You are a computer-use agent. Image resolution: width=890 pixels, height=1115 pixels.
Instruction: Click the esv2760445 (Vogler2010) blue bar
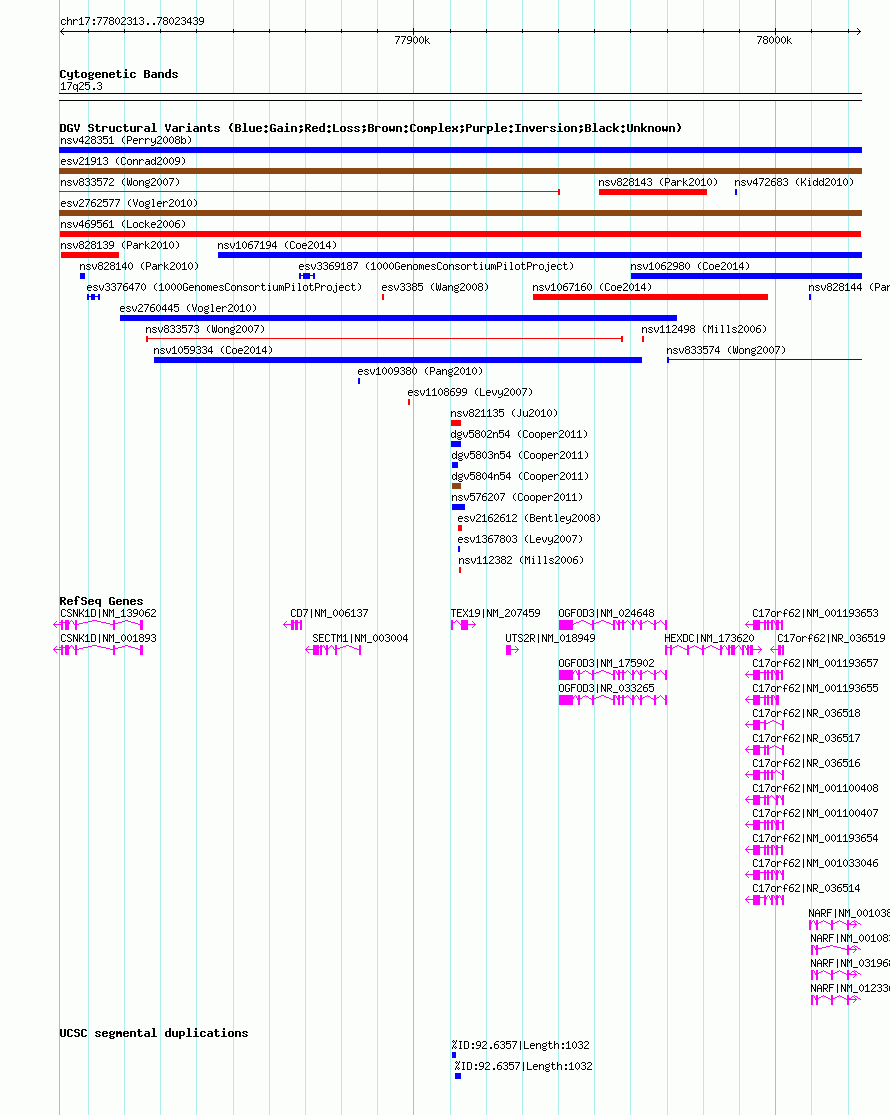pos(398,318)
